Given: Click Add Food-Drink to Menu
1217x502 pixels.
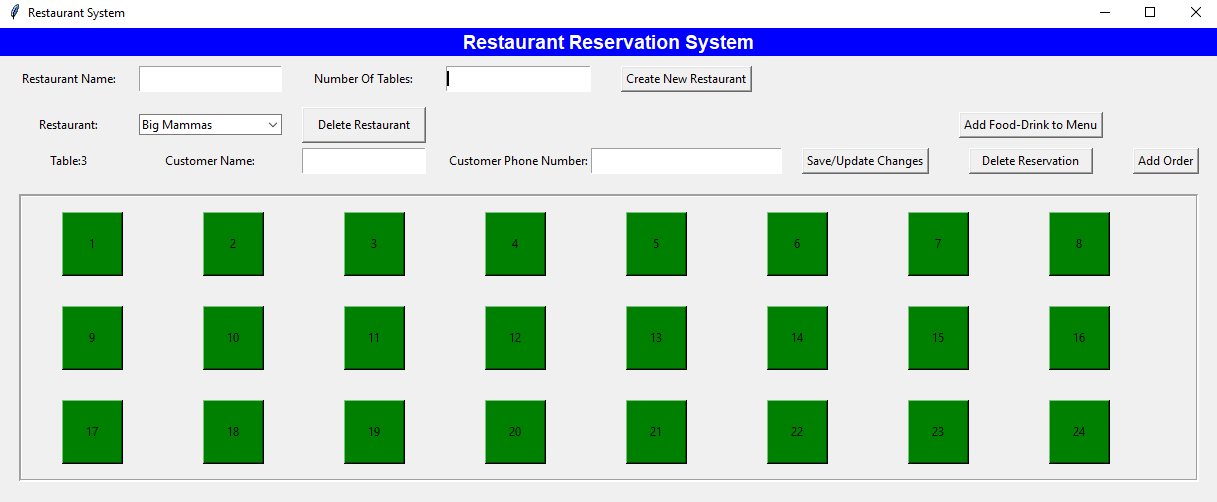Looking at the screenshot, I should tap(1031, 125).
